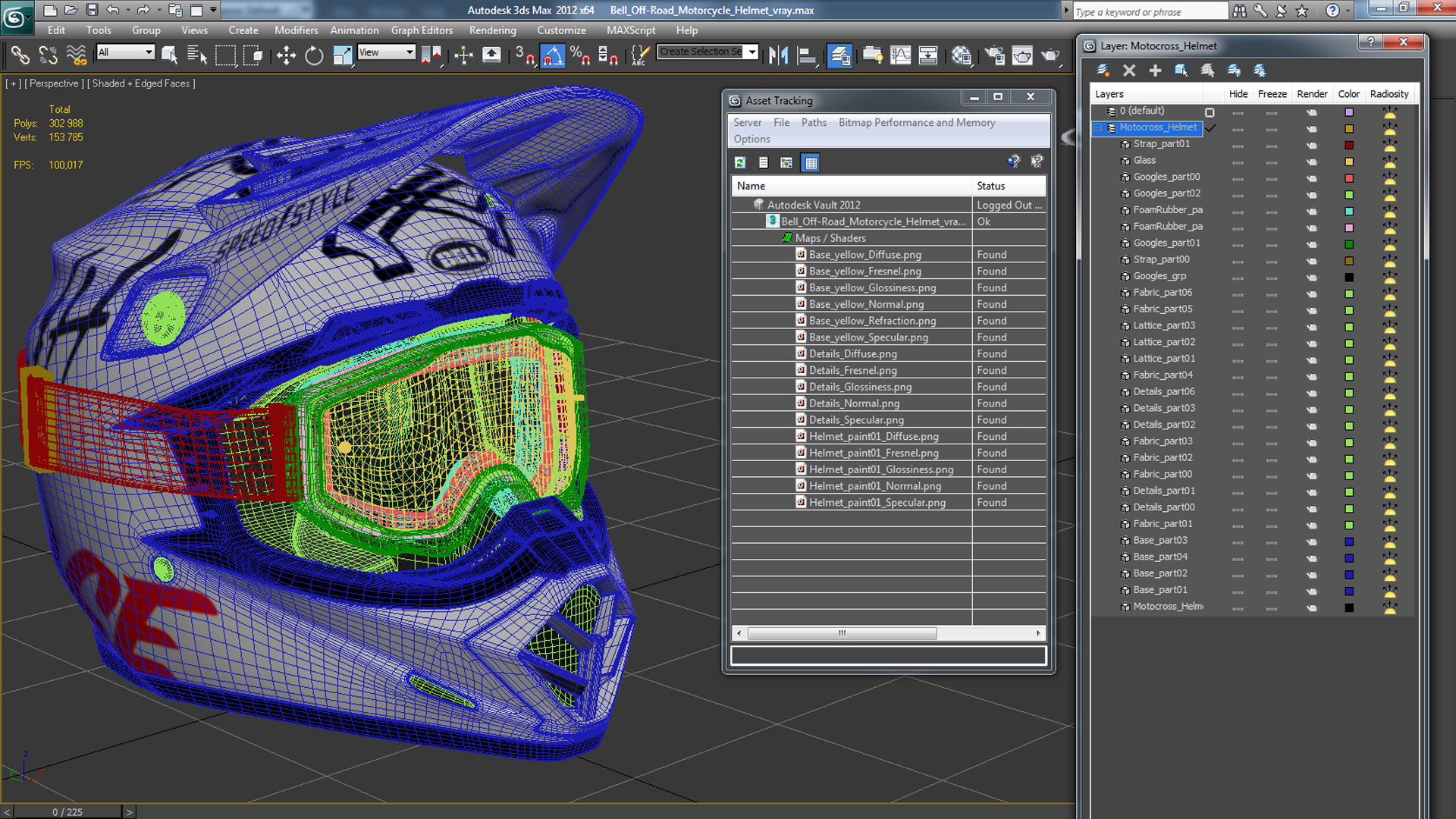Toggle Window/Crossing selection mode
1456x819 pixels.
[x=253, y=55]
